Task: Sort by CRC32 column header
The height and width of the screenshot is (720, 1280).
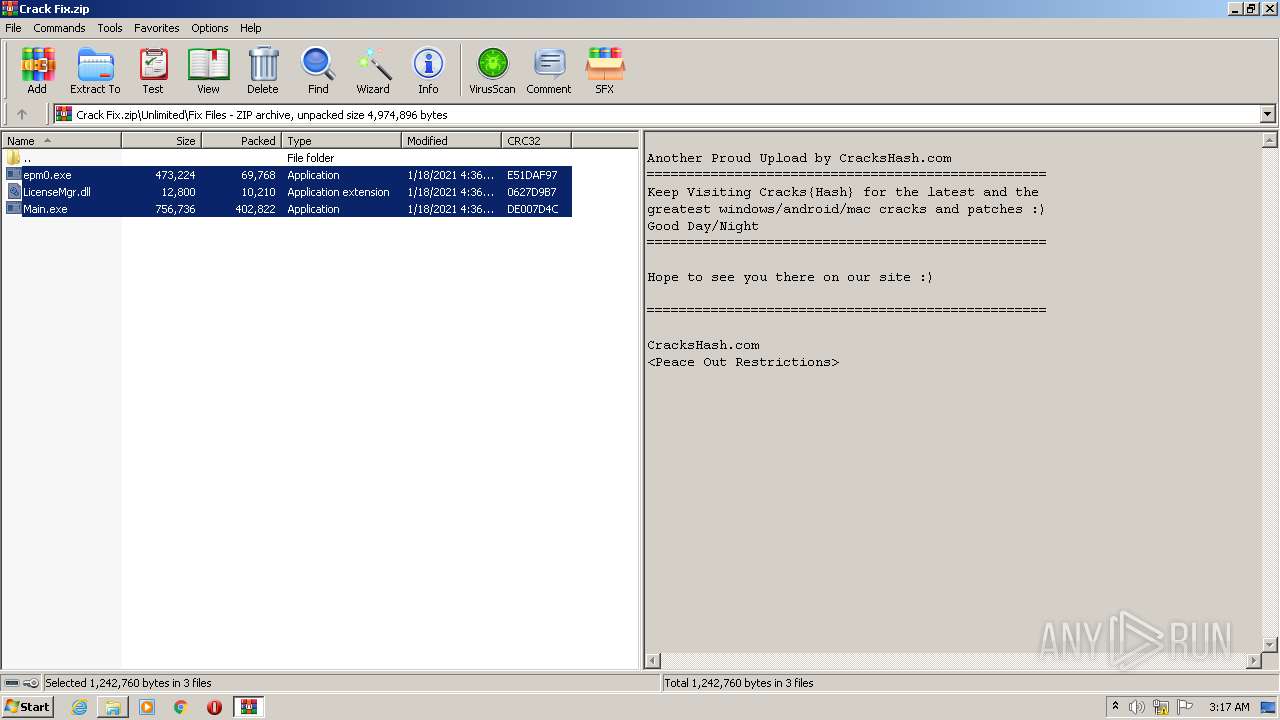Action: (x=537, y=141)
